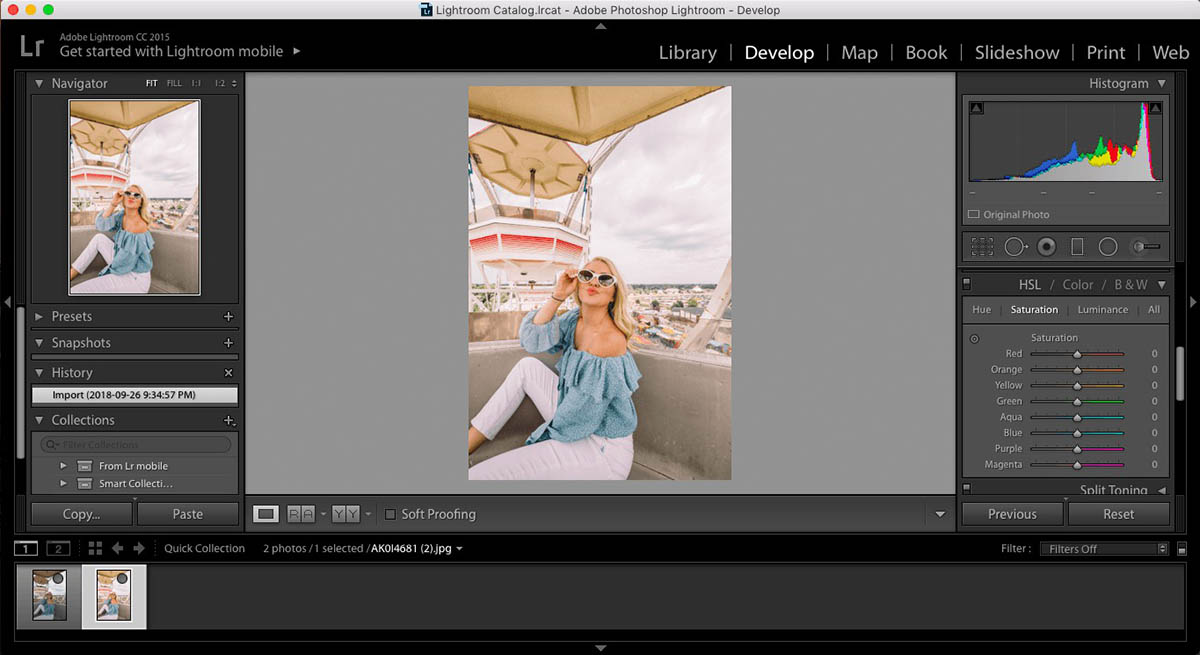Select the Crop Overlay tool
1200x655 pixels.
pyautogui.click(x=981, y=246)
